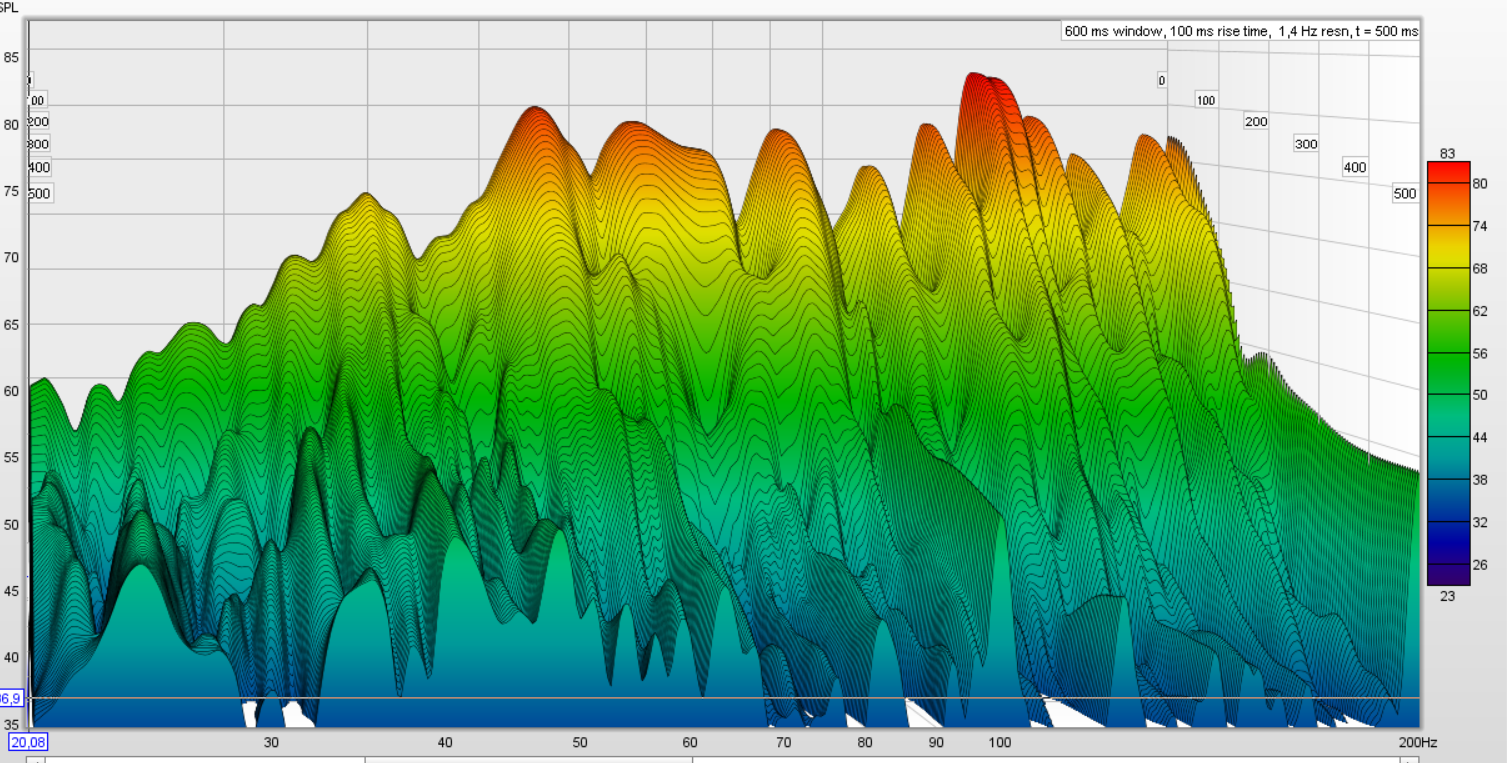Click the '85' label on the SPL axis
This screenshot has width=1507, height=763.
(11, 57)
